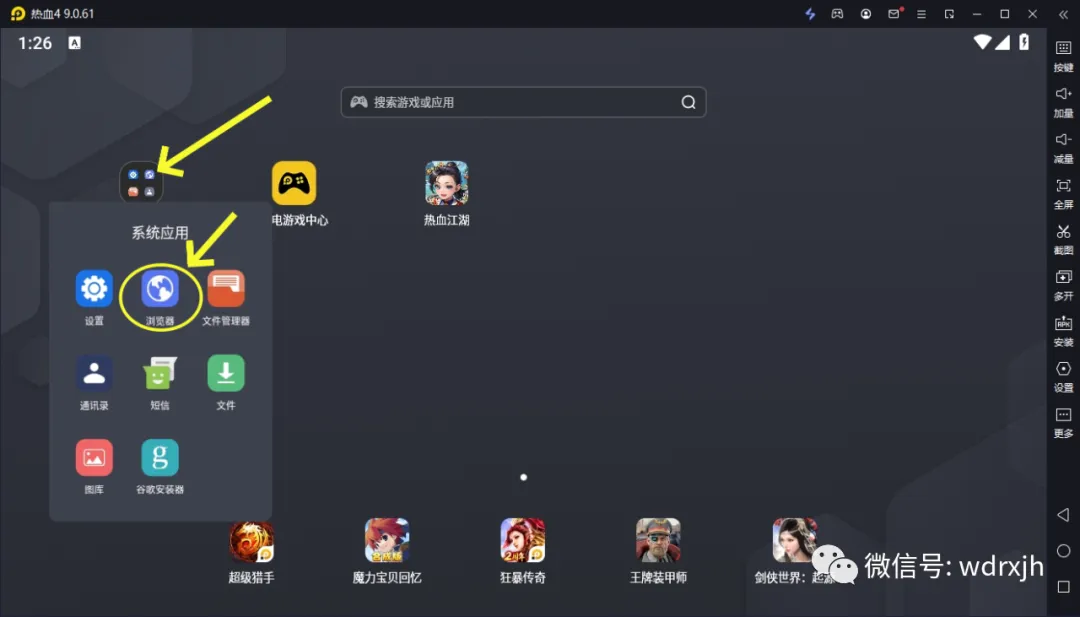The width and height of the screenshot is (1080, 617).
Task: Open the hamburger menu in title bar
Action: tap(922, 14)
